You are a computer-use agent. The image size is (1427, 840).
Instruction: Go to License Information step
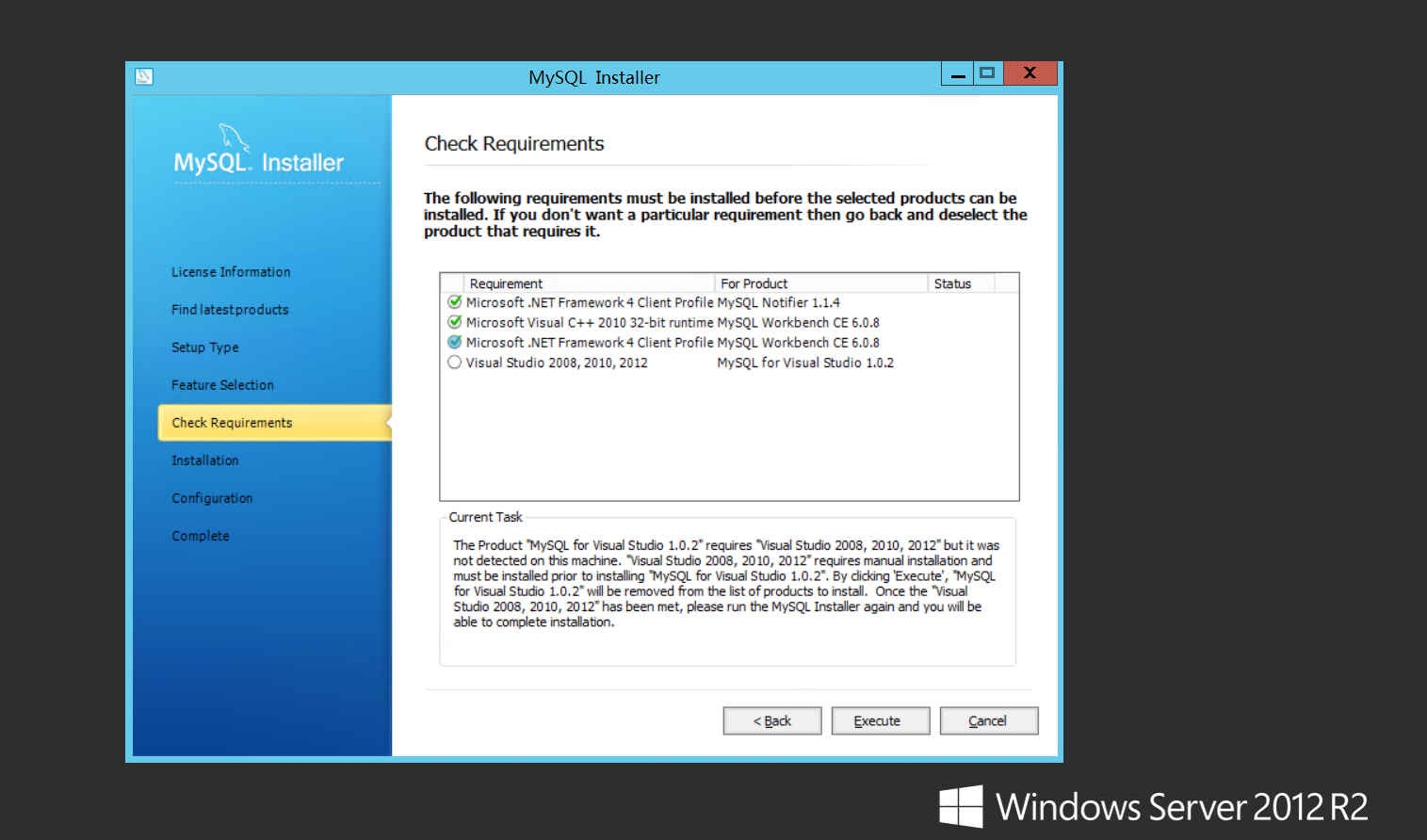pyautogui.click(x=231, y=272)
